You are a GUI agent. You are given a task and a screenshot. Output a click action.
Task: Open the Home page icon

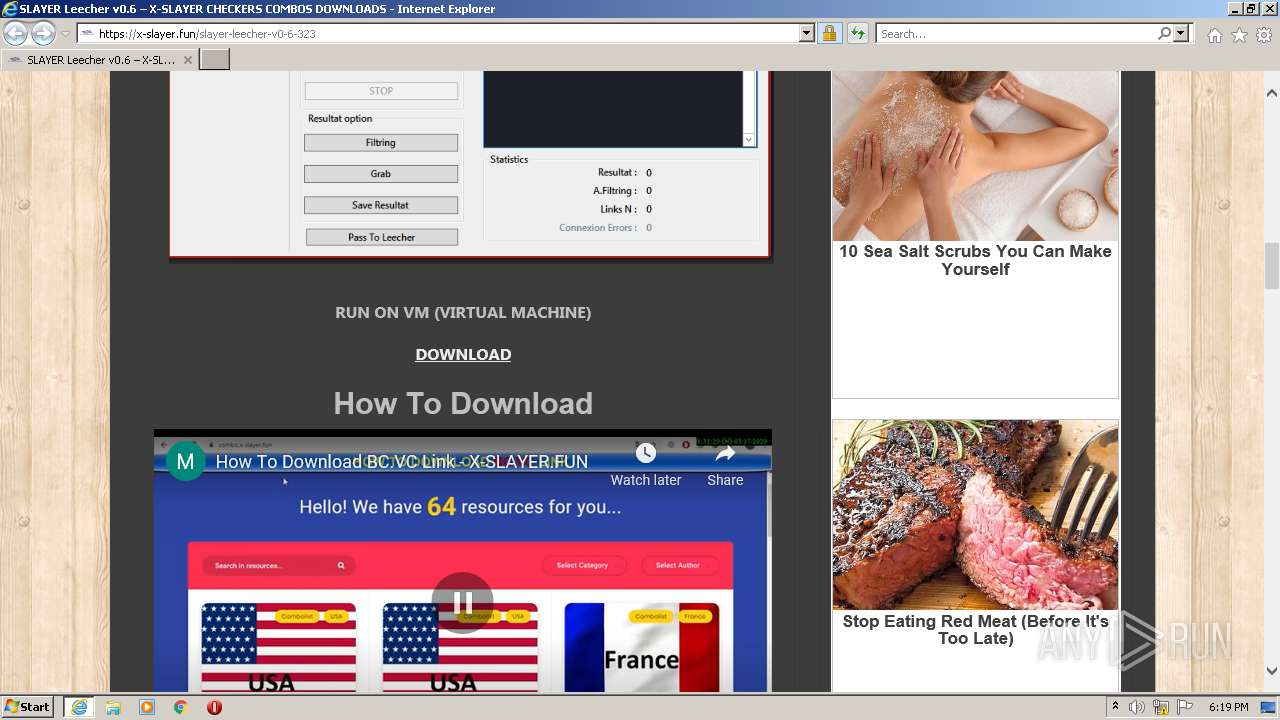click(x=1214, y=35)
